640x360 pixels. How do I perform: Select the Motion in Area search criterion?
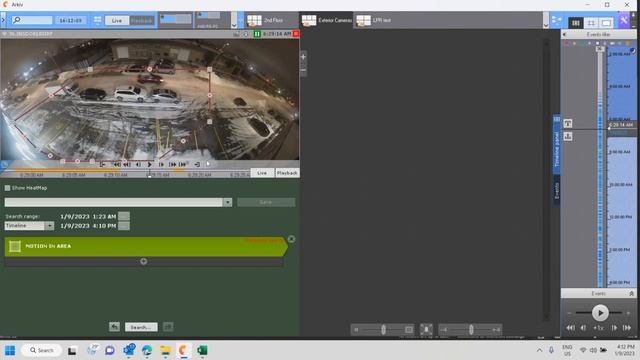click(145, 247)
